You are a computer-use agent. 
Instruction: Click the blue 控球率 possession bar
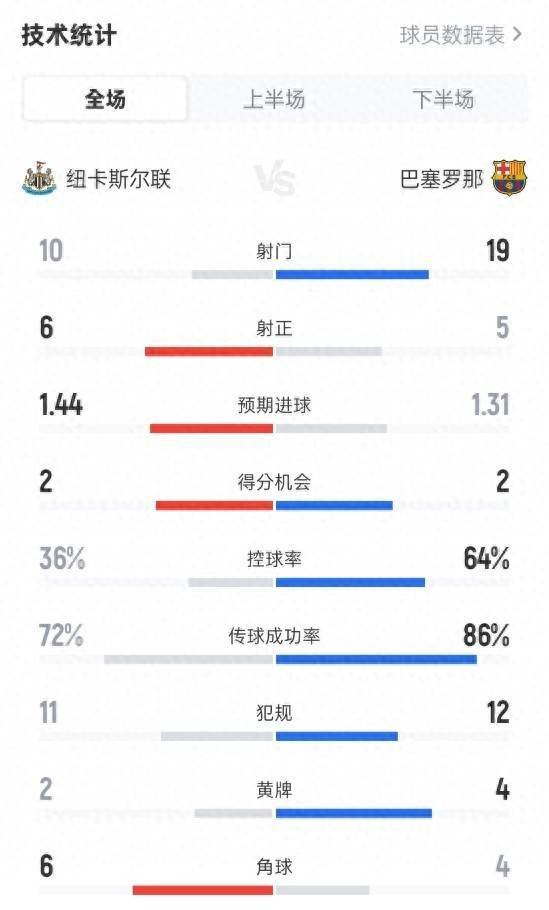coord(351,583)
